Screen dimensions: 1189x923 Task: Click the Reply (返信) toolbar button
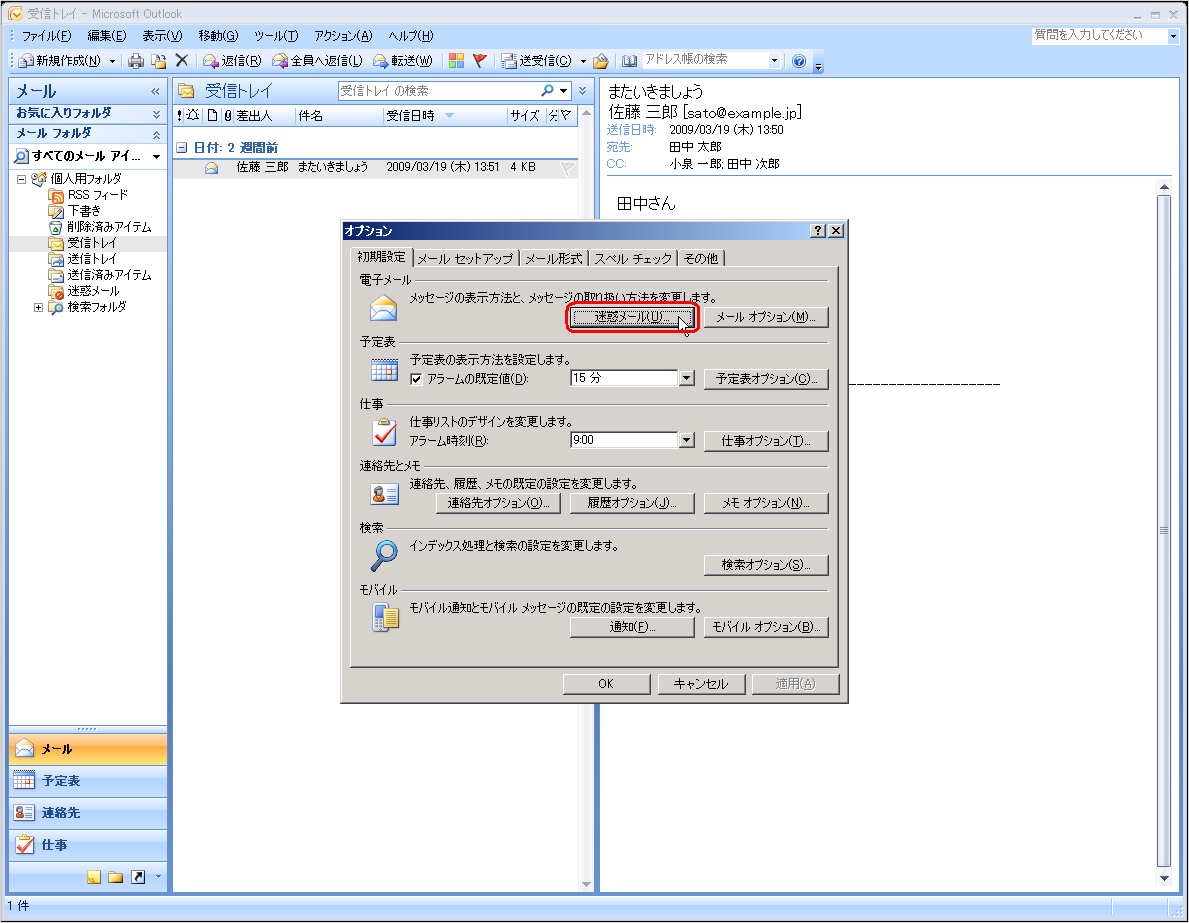click(232, 61)
